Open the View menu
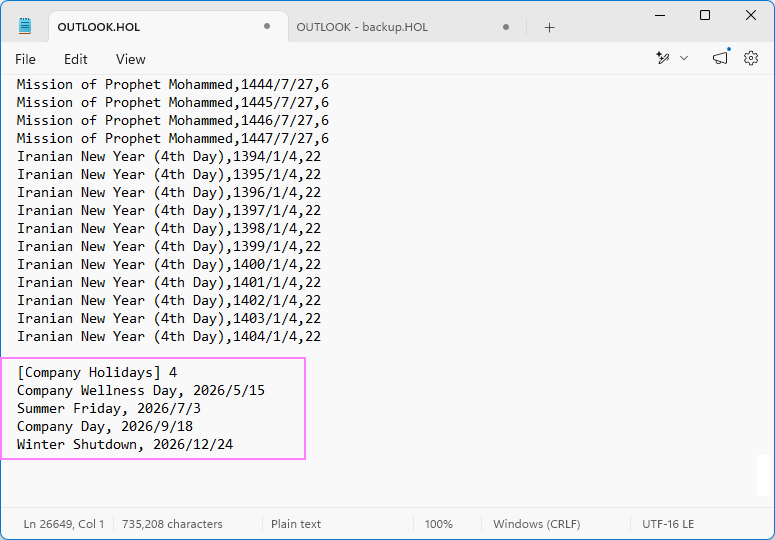 130,59
